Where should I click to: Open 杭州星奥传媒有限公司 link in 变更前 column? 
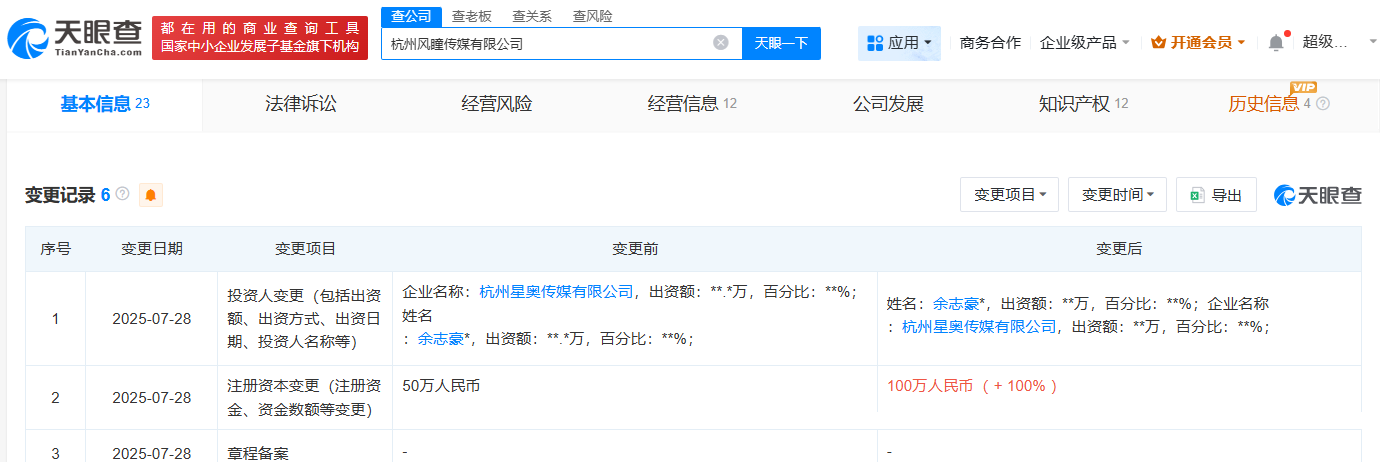tap(556, 292)
